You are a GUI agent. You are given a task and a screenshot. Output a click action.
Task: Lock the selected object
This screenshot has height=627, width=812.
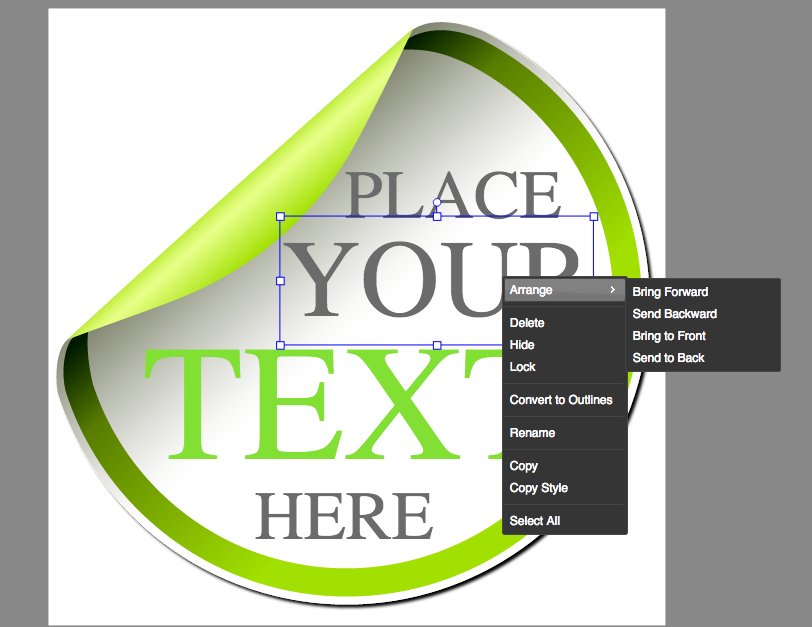tap(523, 367)
